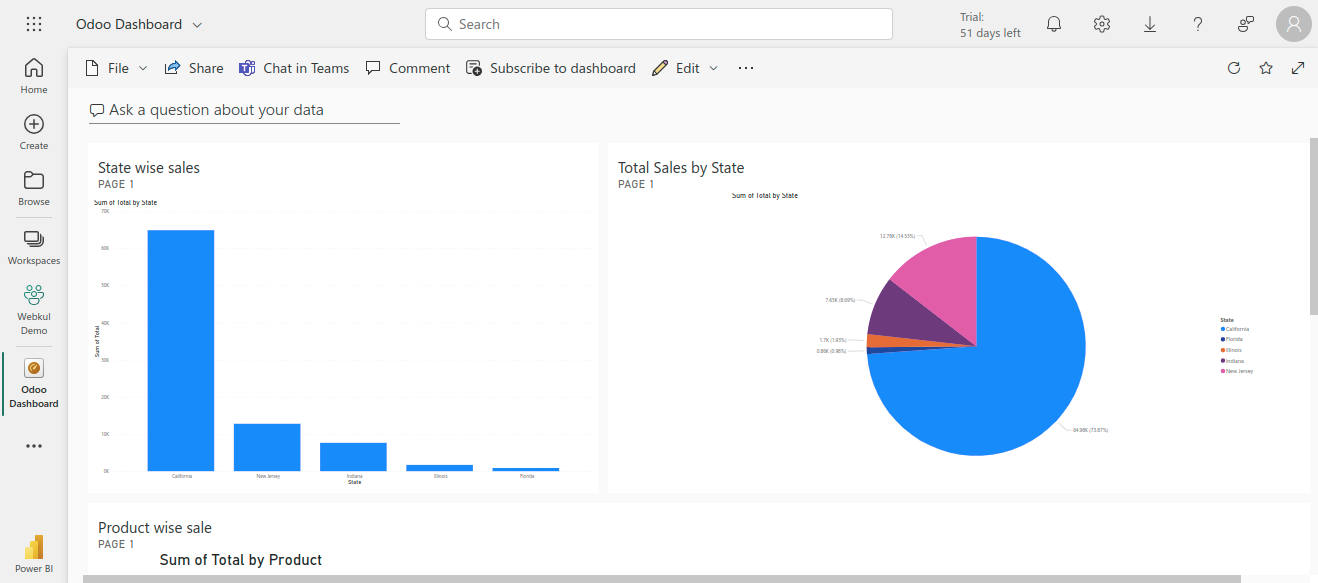Click the Download icon in the top bar
1318x583 pixels.
1149,23
